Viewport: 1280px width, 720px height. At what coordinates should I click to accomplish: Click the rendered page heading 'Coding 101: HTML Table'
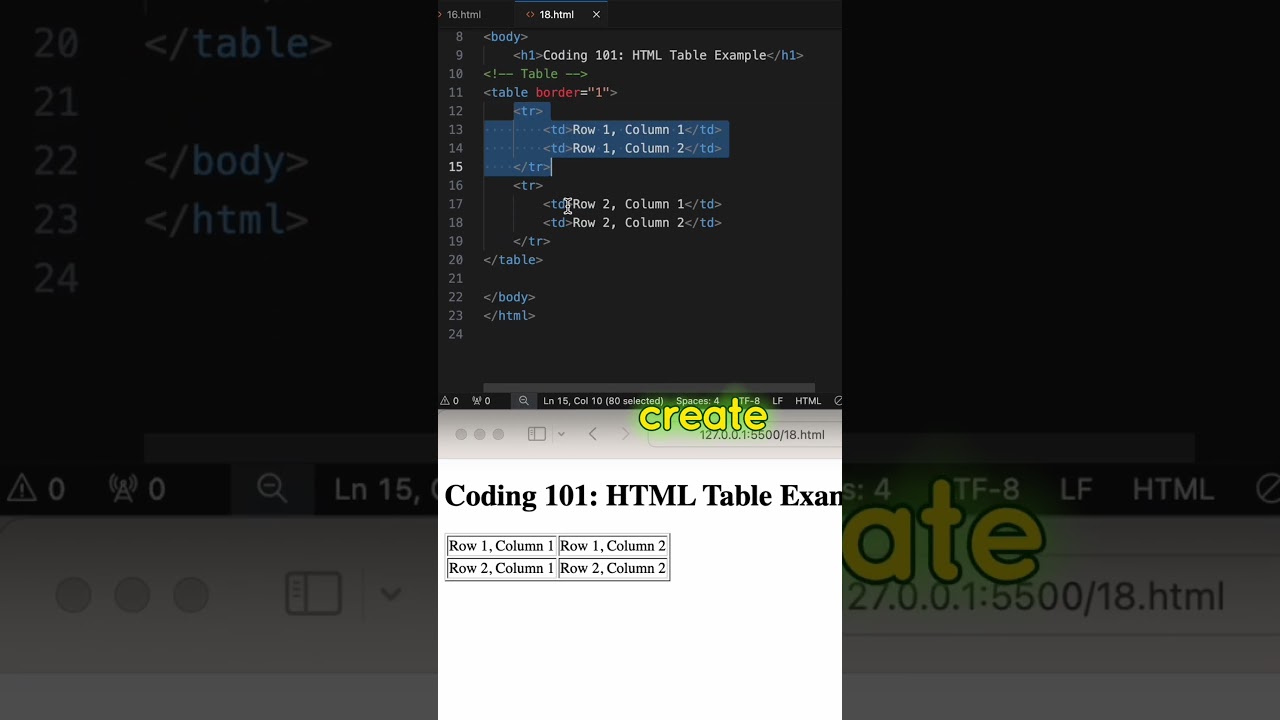tap(643, 495)
